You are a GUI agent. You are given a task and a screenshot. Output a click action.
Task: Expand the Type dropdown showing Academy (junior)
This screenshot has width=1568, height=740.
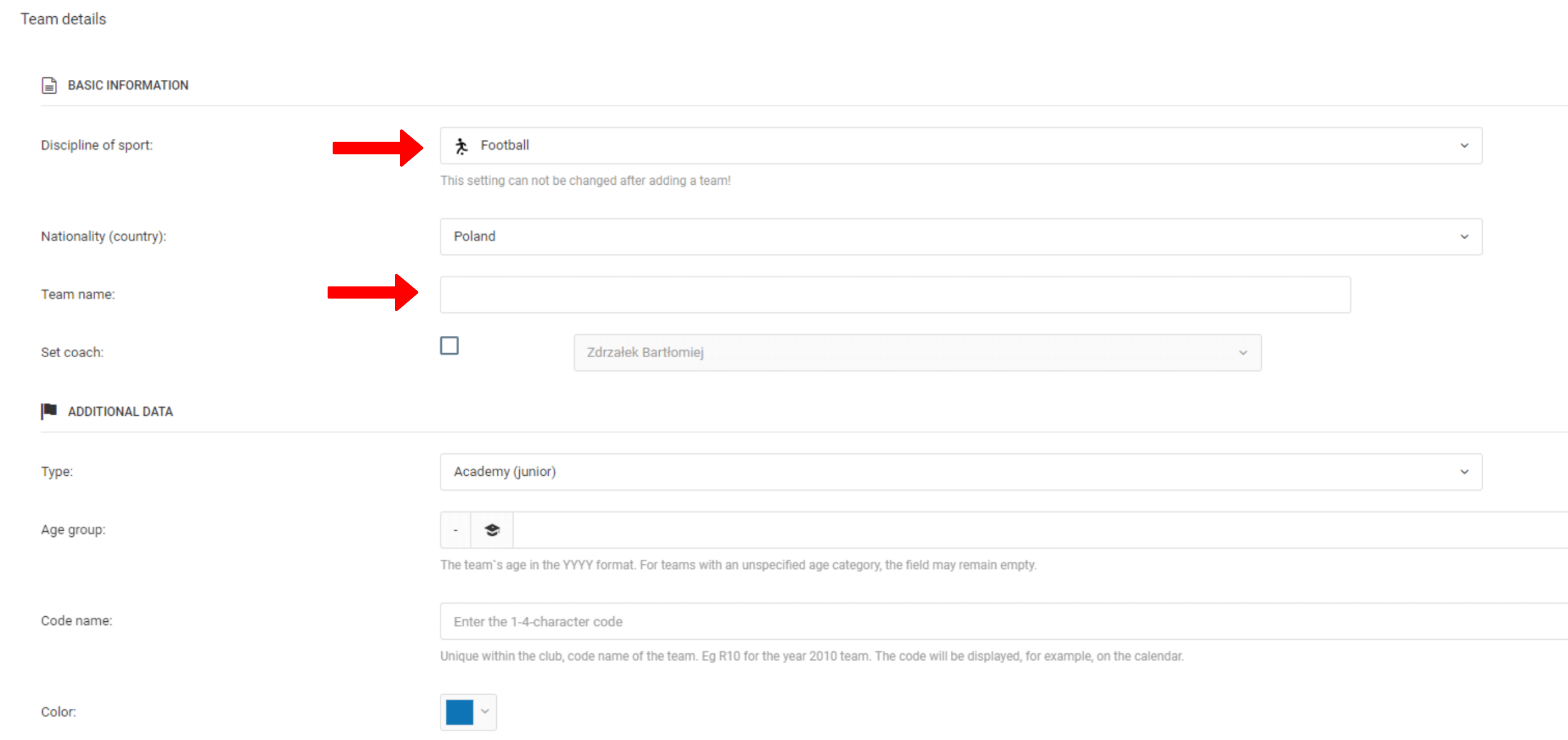pyautogui.click(x=913, y=472)
